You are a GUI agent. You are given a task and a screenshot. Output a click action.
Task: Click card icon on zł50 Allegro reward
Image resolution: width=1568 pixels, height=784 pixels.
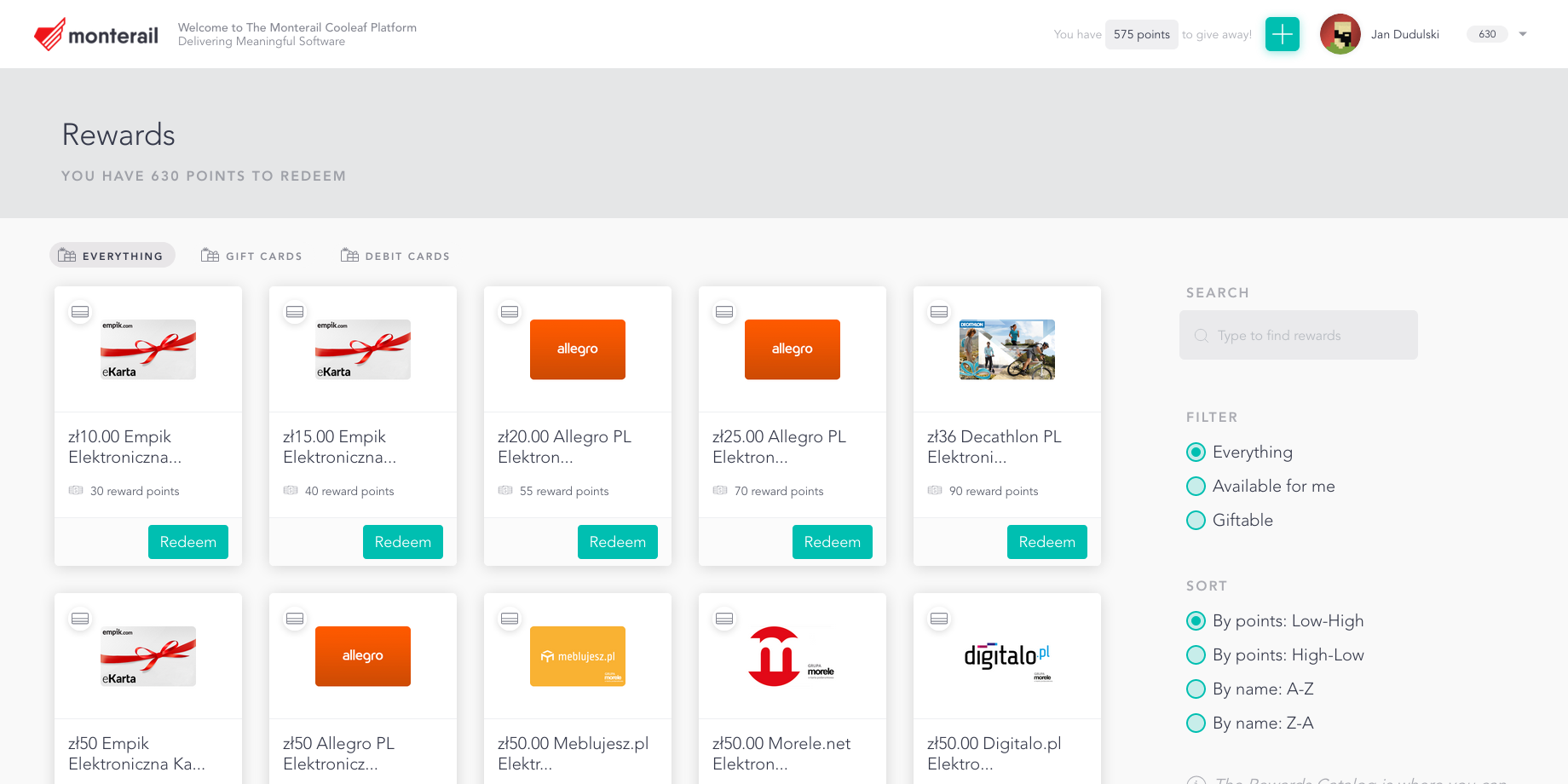[295, 619]
